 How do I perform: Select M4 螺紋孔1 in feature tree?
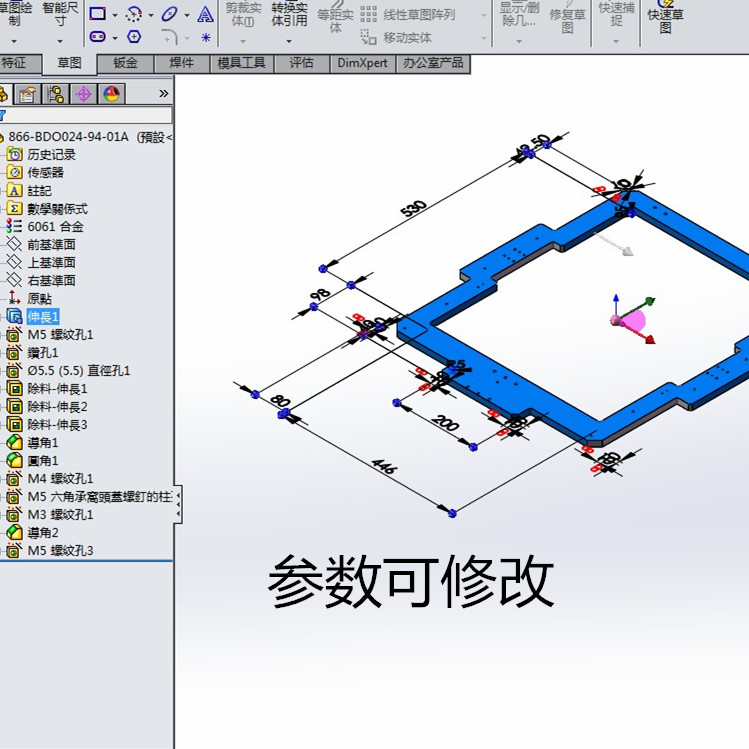coord(60,479)
